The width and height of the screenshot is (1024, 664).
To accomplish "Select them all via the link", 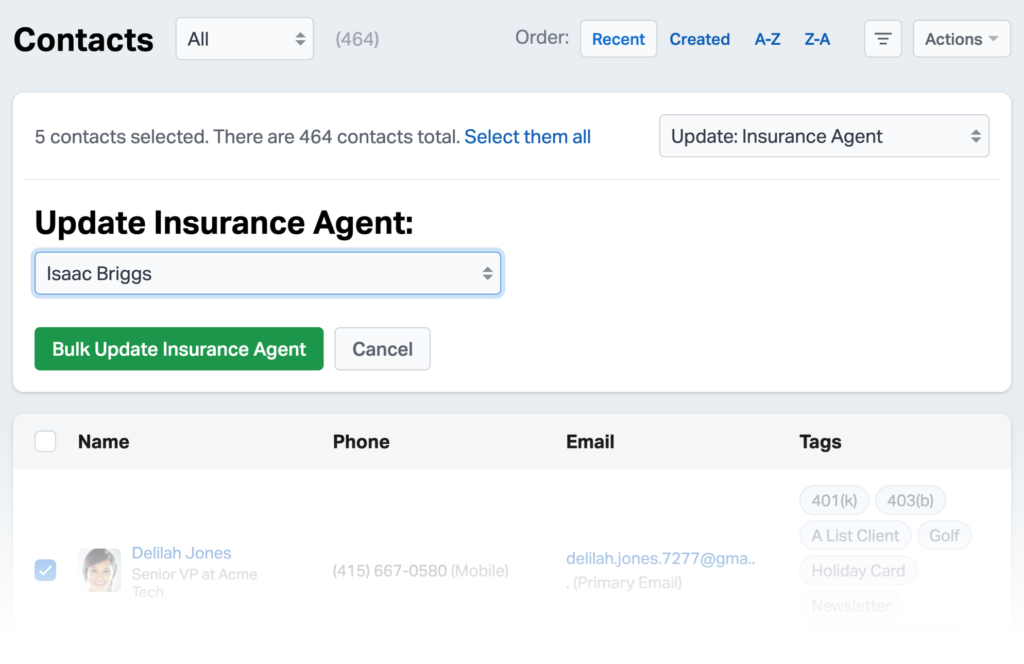I will tap(527, 137).
